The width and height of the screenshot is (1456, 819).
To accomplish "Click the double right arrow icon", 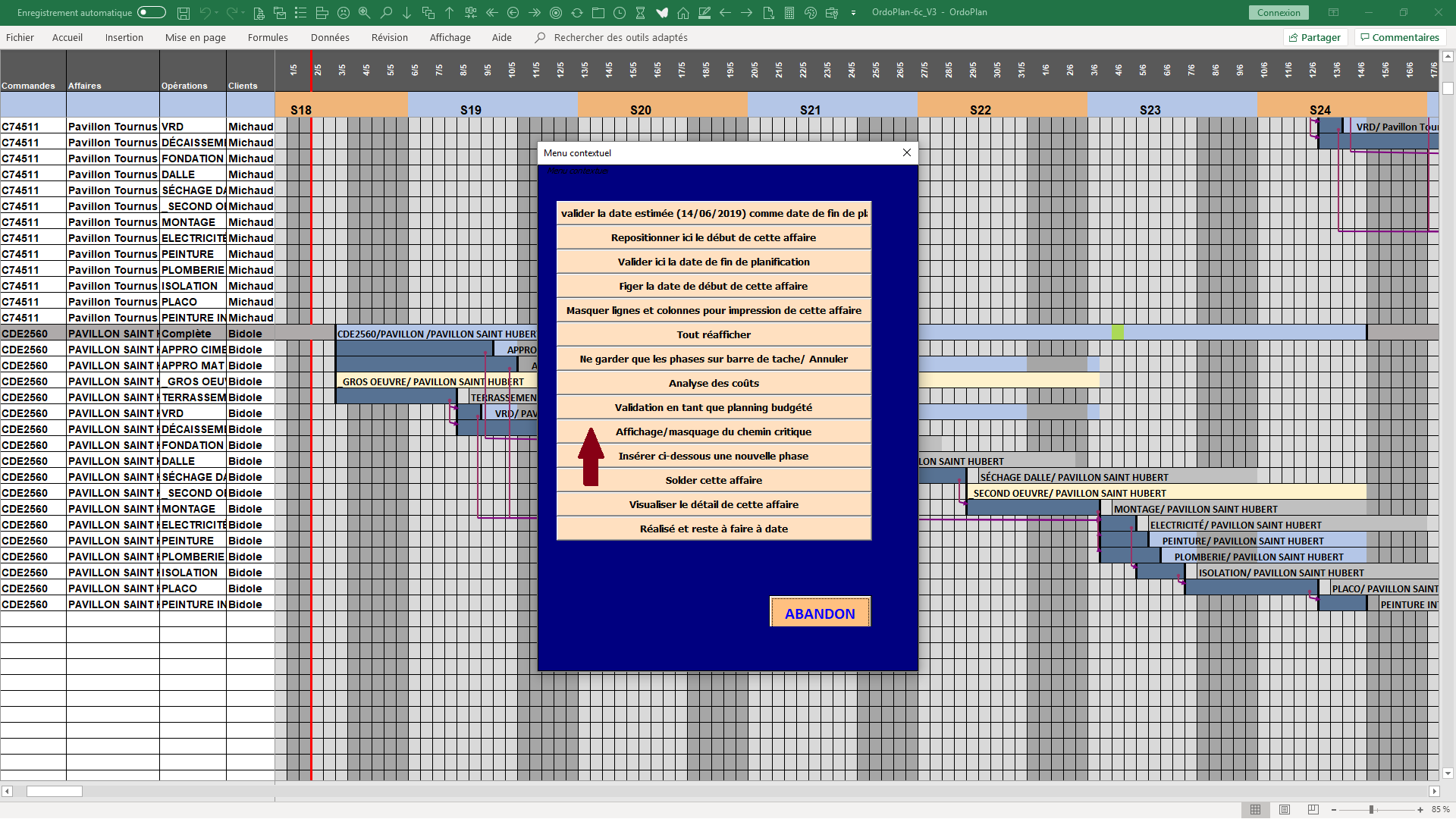I will click(x=535, y=12).
